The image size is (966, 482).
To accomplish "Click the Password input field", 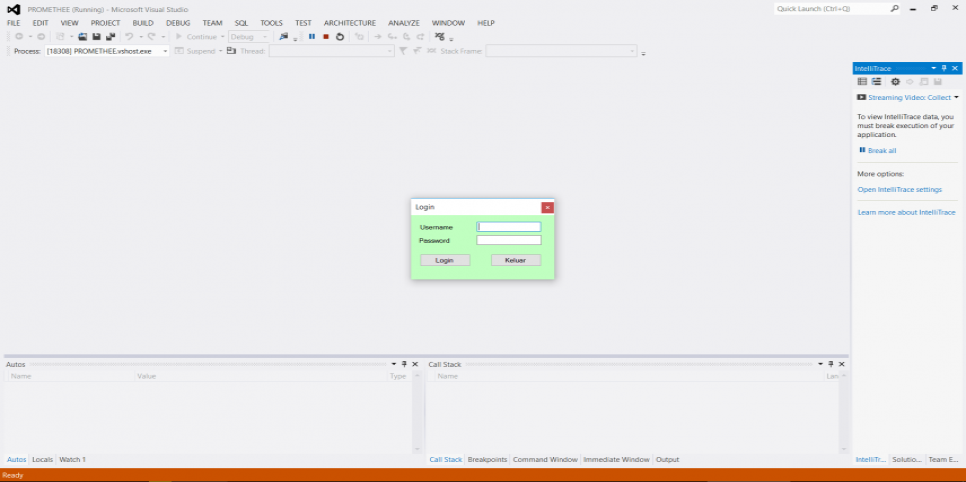I will [509, 240].
